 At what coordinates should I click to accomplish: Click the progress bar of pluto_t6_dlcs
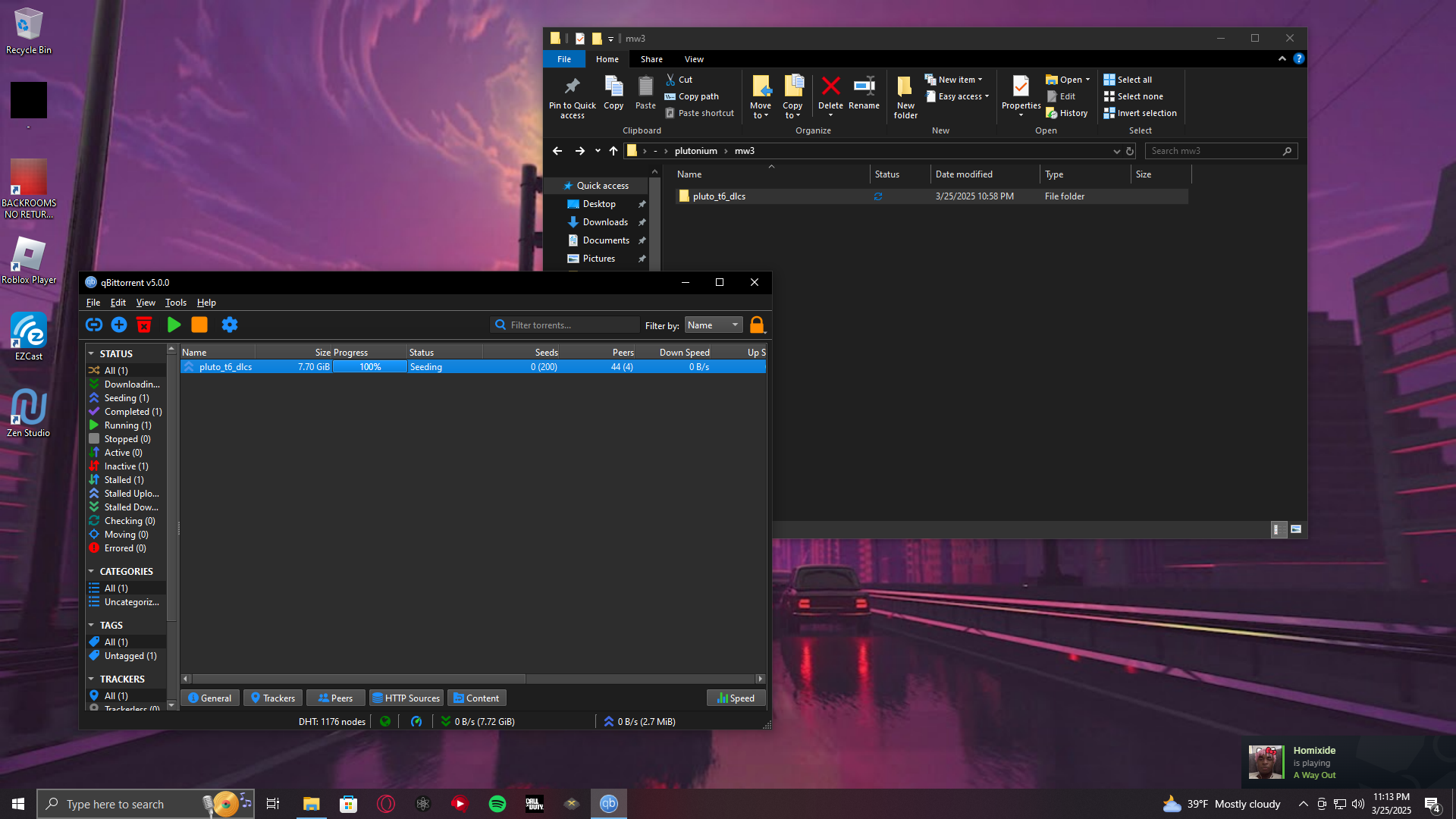[x=370, y=367]
